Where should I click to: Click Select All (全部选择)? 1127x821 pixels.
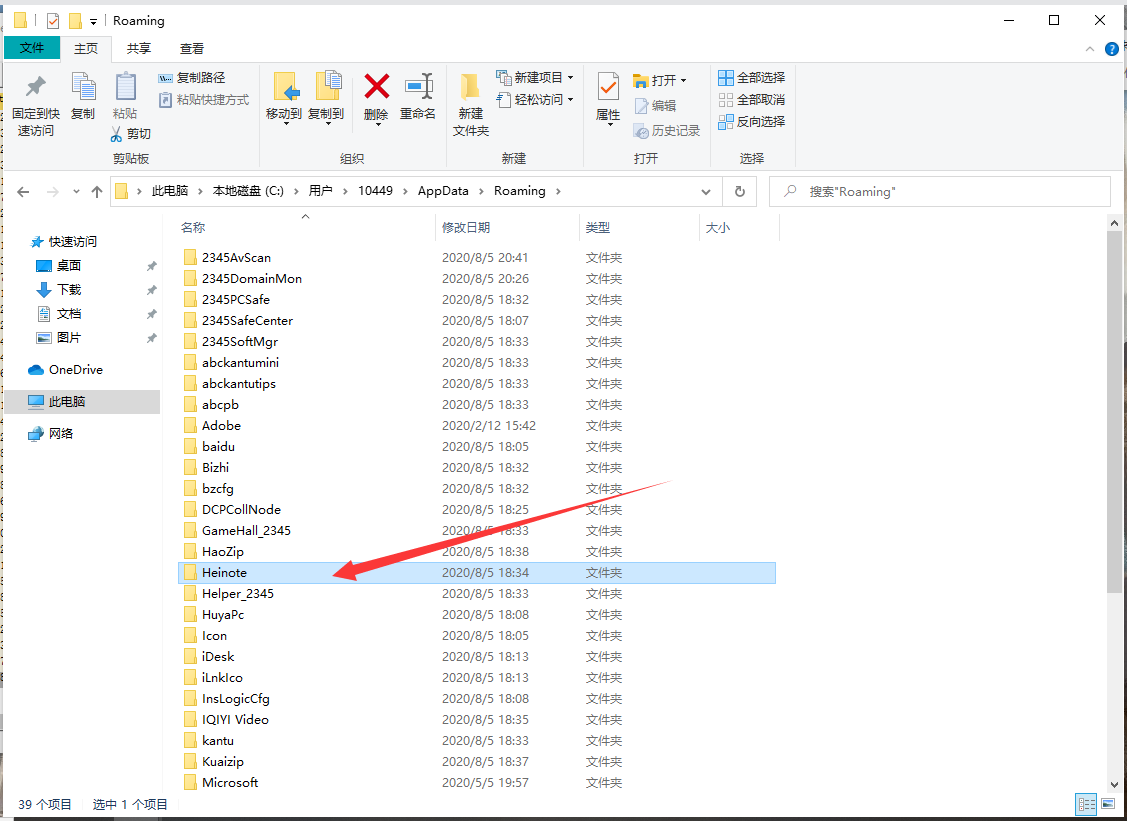[x=752, y=78]
